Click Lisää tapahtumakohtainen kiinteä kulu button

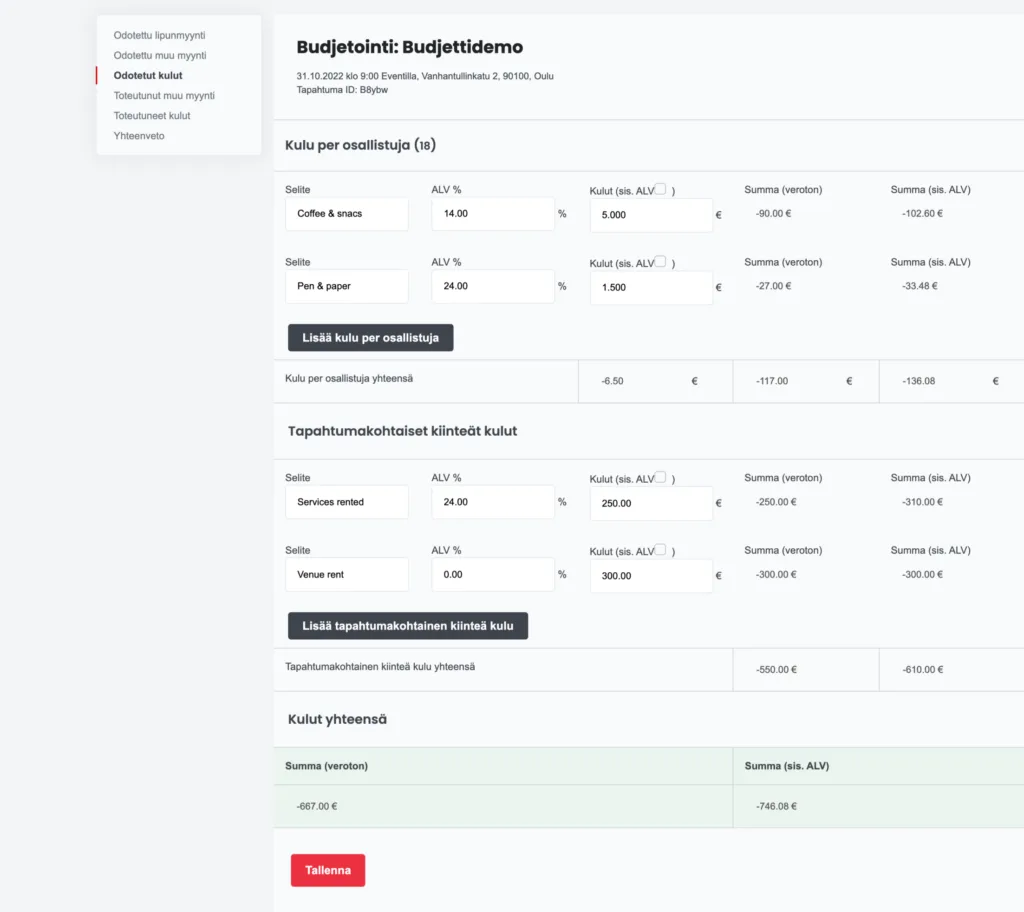coord(407,626)
